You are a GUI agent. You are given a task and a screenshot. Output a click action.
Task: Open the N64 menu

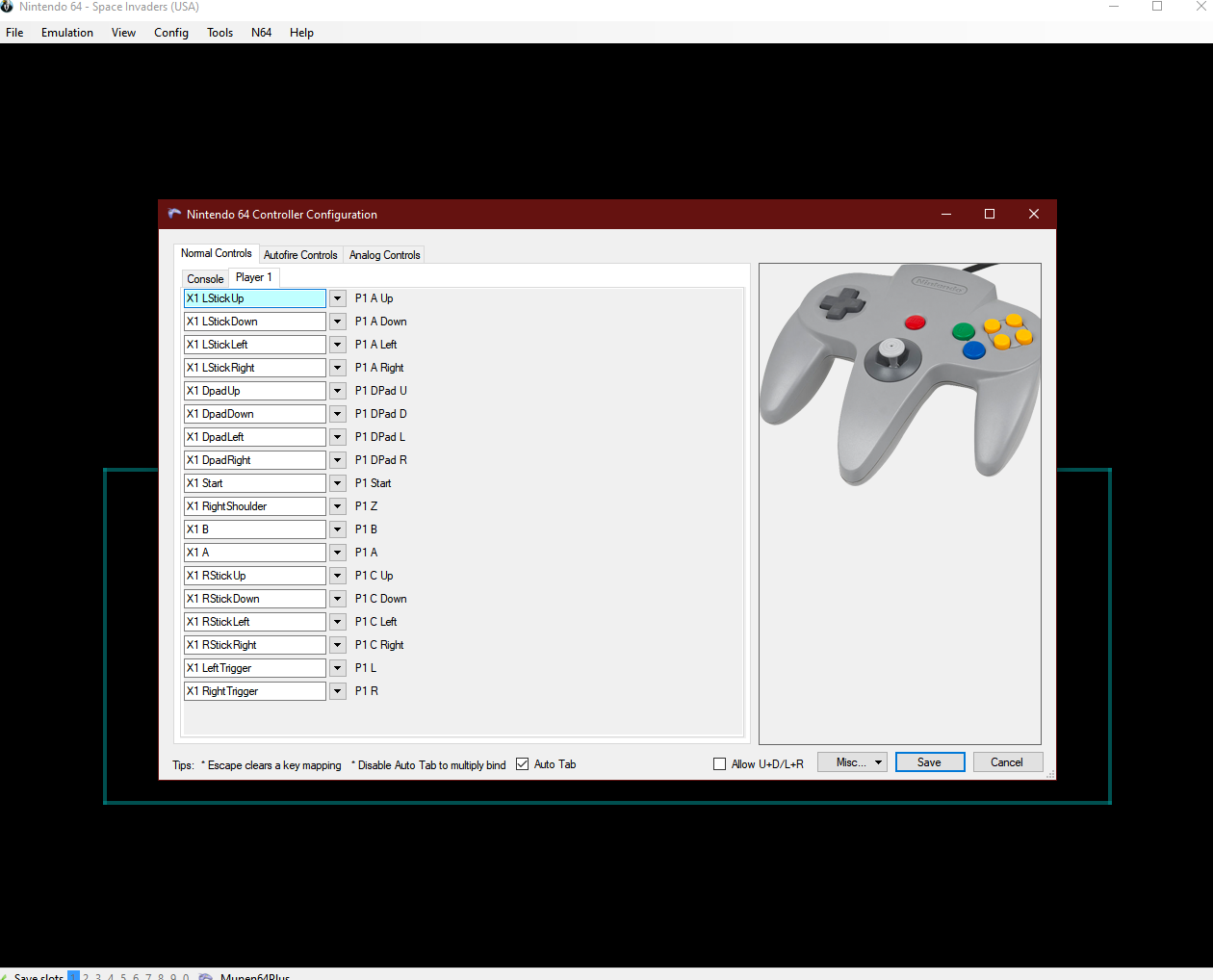point(261,33)
